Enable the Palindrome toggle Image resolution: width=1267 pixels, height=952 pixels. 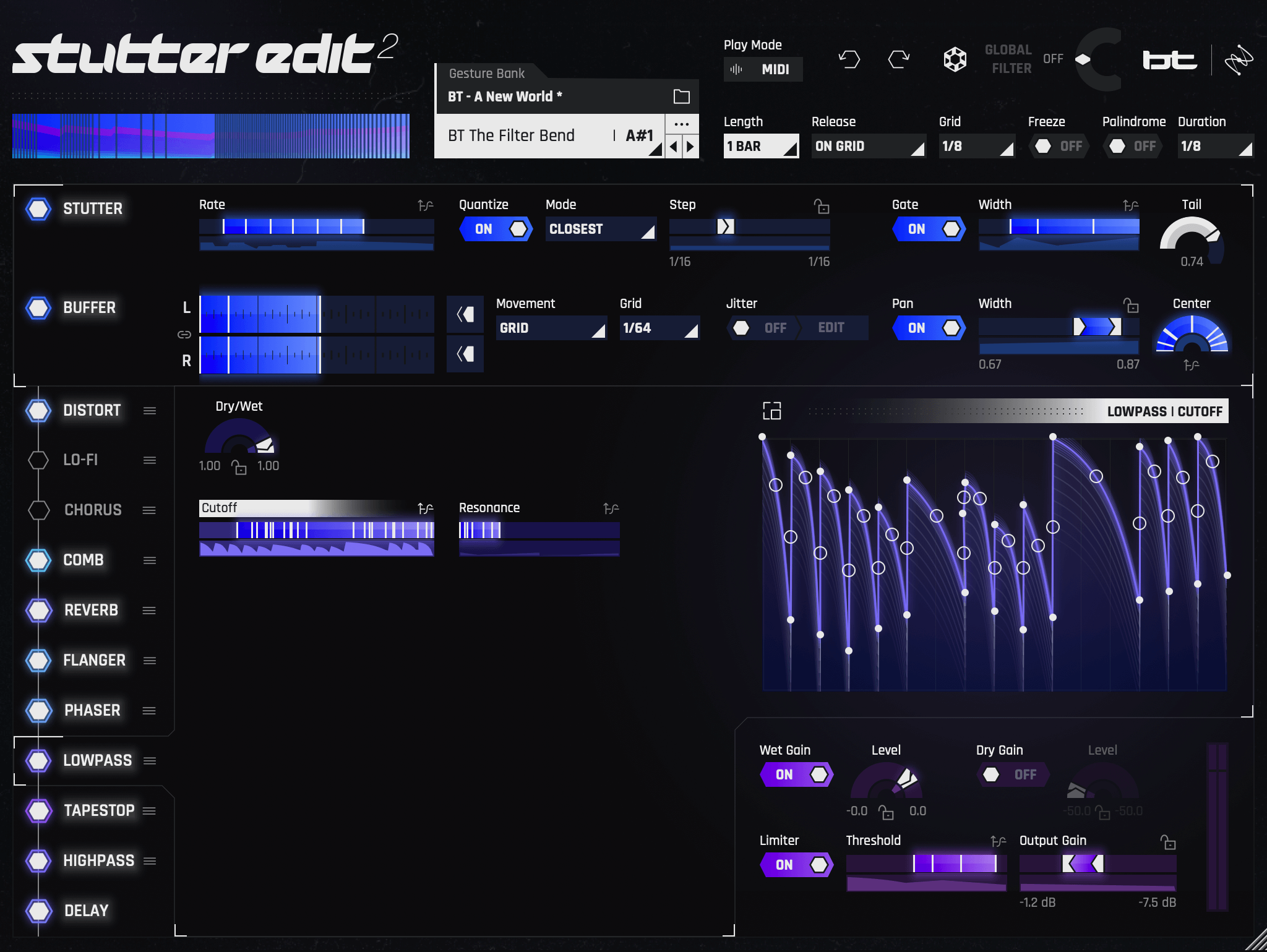click(x=1133, y=146)
